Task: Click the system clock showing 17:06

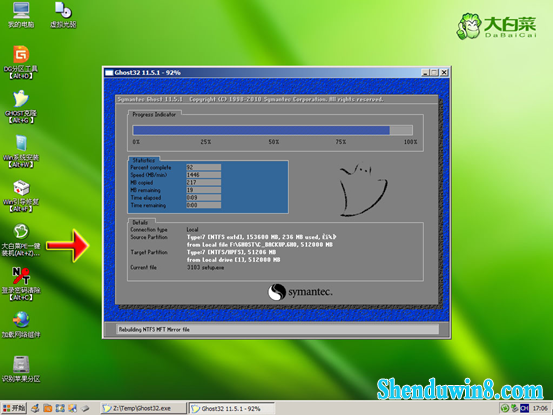Action: 540,408
